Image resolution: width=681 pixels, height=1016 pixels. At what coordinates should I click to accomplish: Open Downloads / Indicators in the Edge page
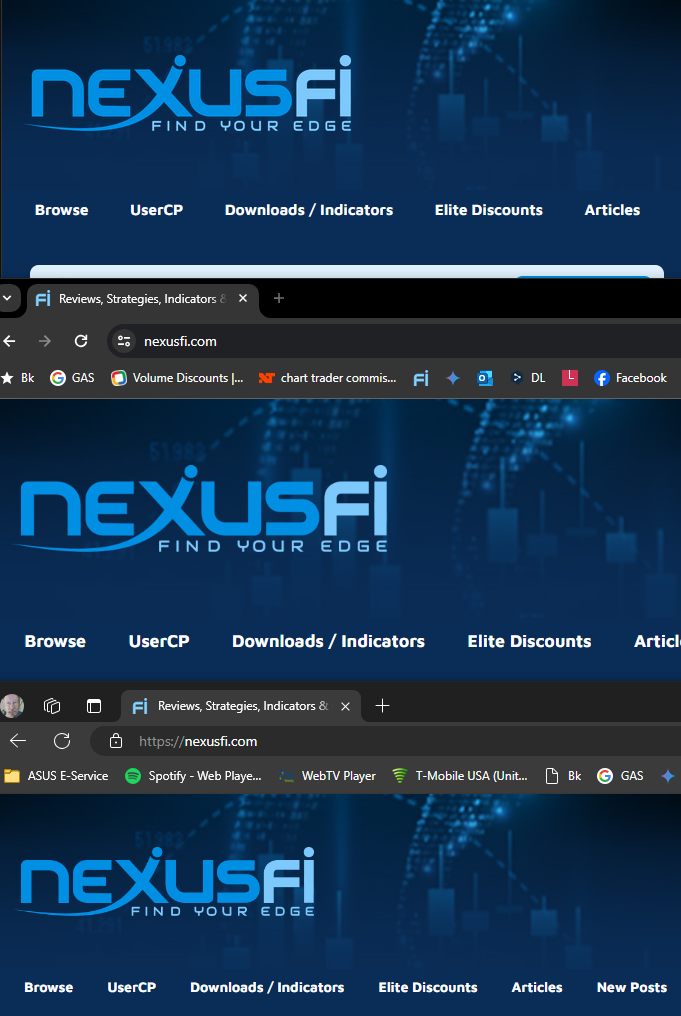267,987
